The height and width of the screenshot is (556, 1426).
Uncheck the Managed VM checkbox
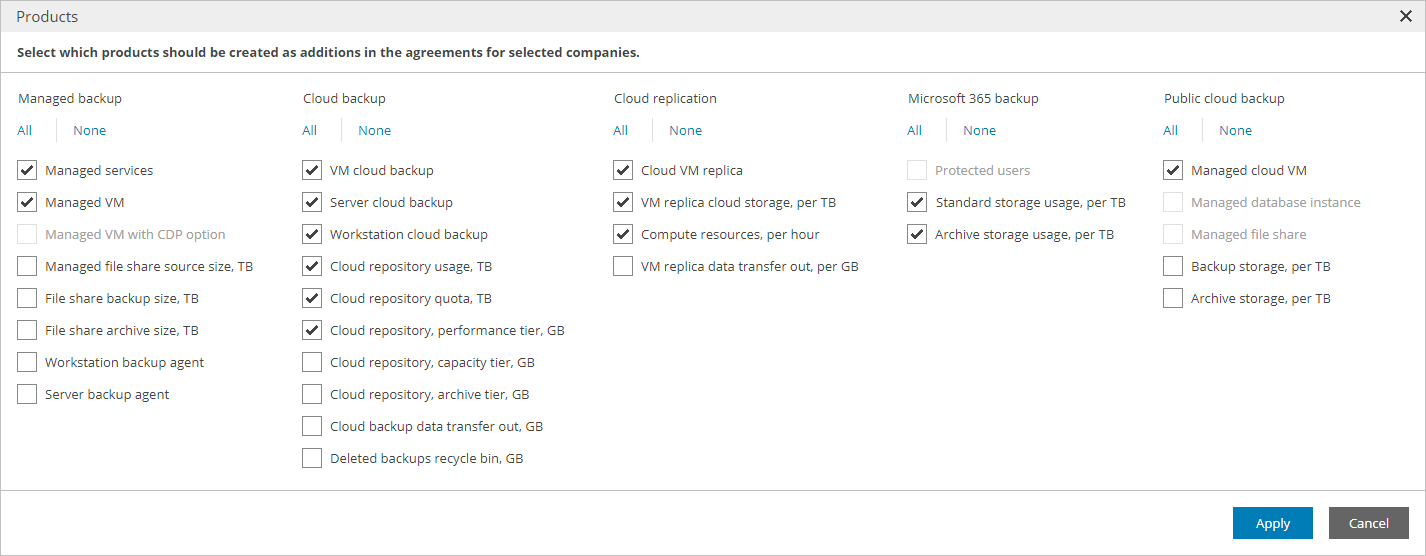coord(27,202)
